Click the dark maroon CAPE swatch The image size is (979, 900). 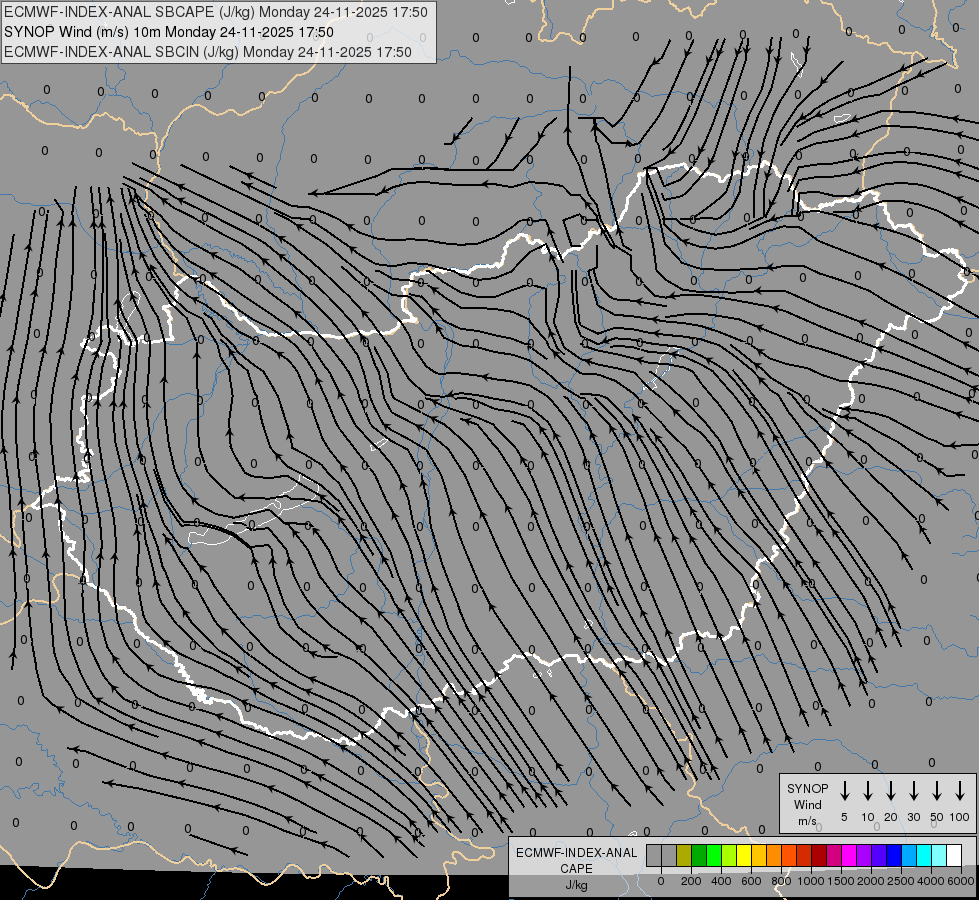click(820, 855)
